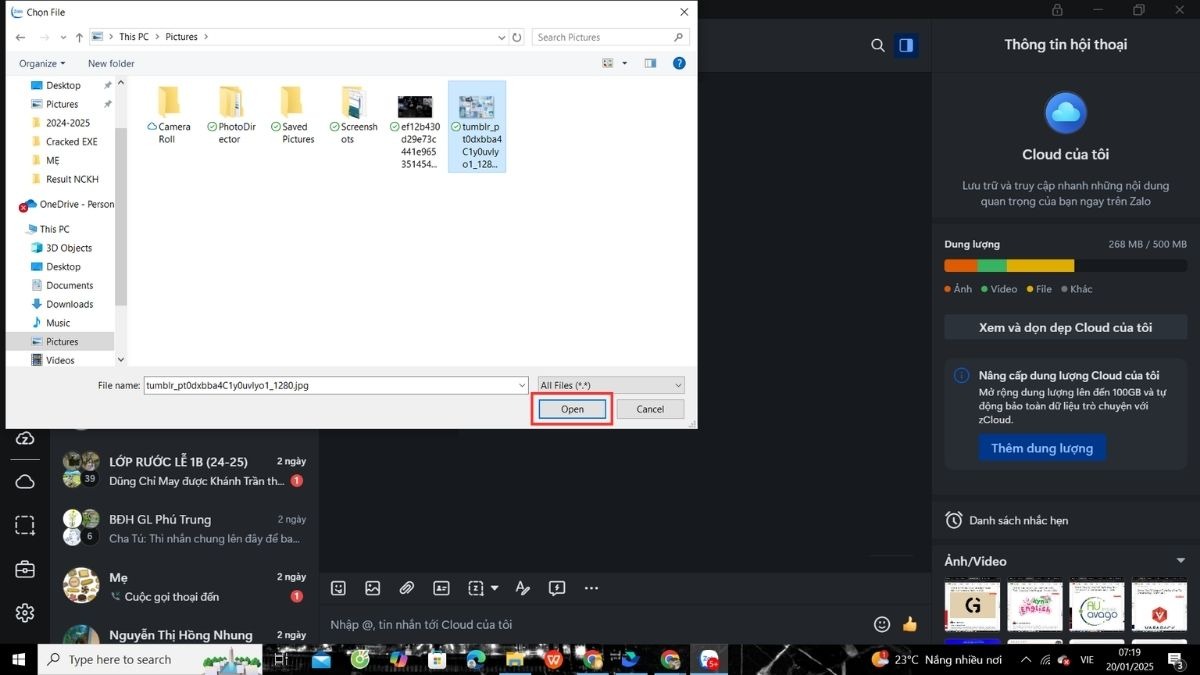Open the Organize dropdown menu
The width and height of the screenshot is (1200, 675).
point(42,63)
